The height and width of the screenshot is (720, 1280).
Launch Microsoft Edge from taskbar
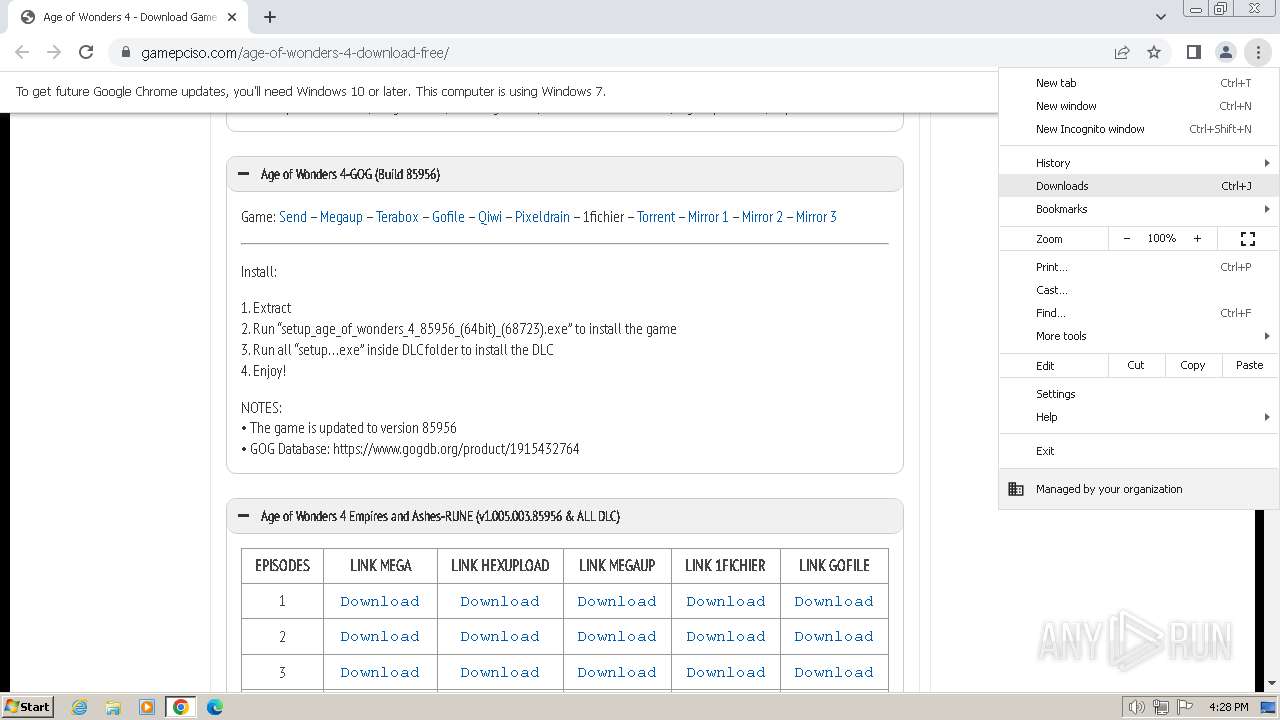(215, 707)
